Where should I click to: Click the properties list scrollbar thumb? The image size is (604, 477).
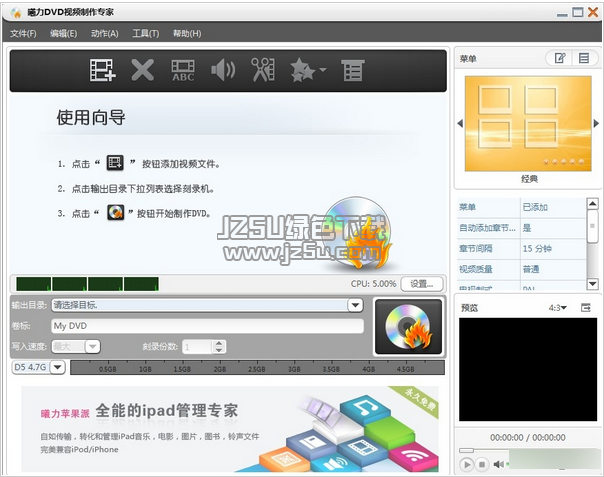click(x=592, y=226)
